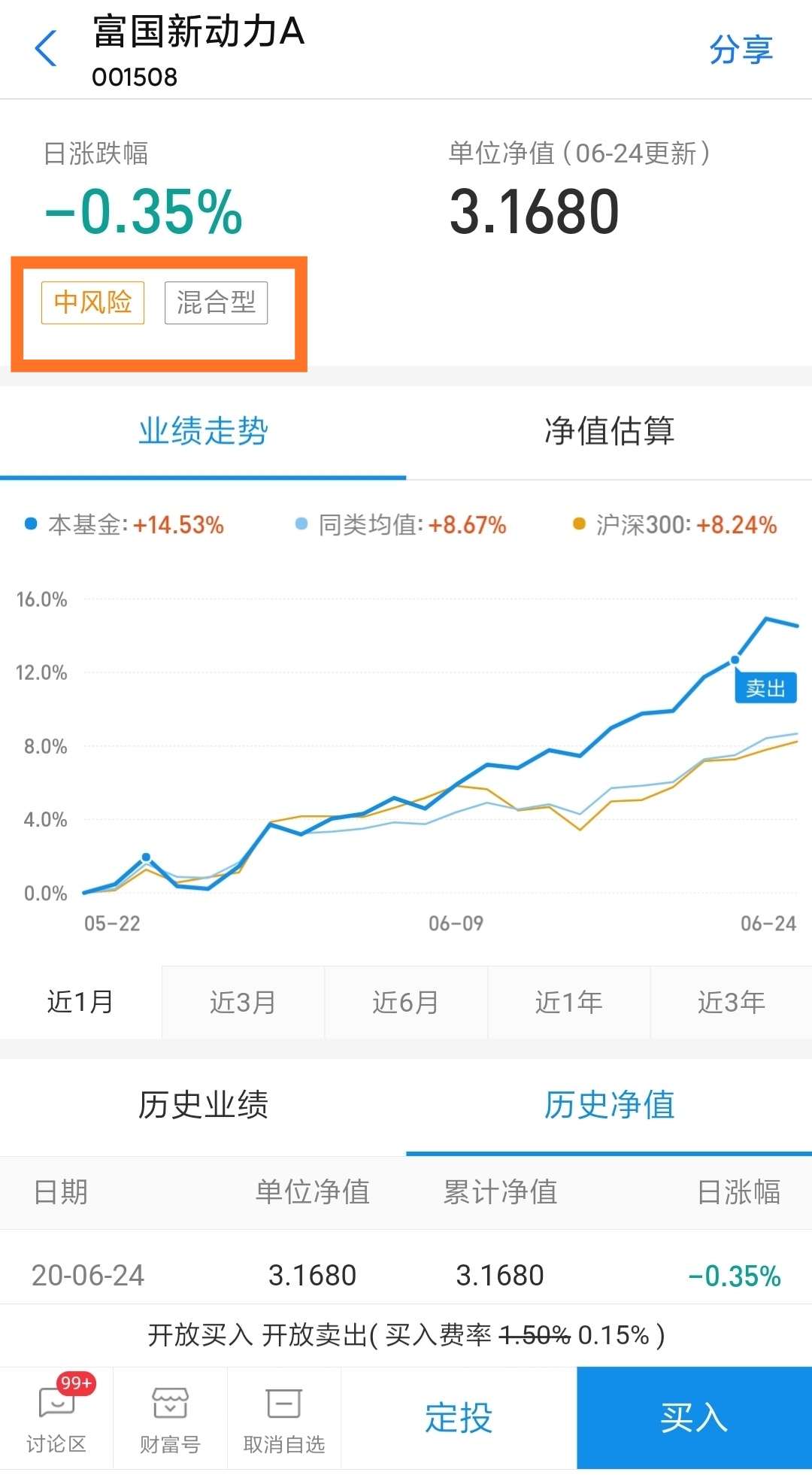
Task: Select the 近3月 time range
Action: point(243,1002)
